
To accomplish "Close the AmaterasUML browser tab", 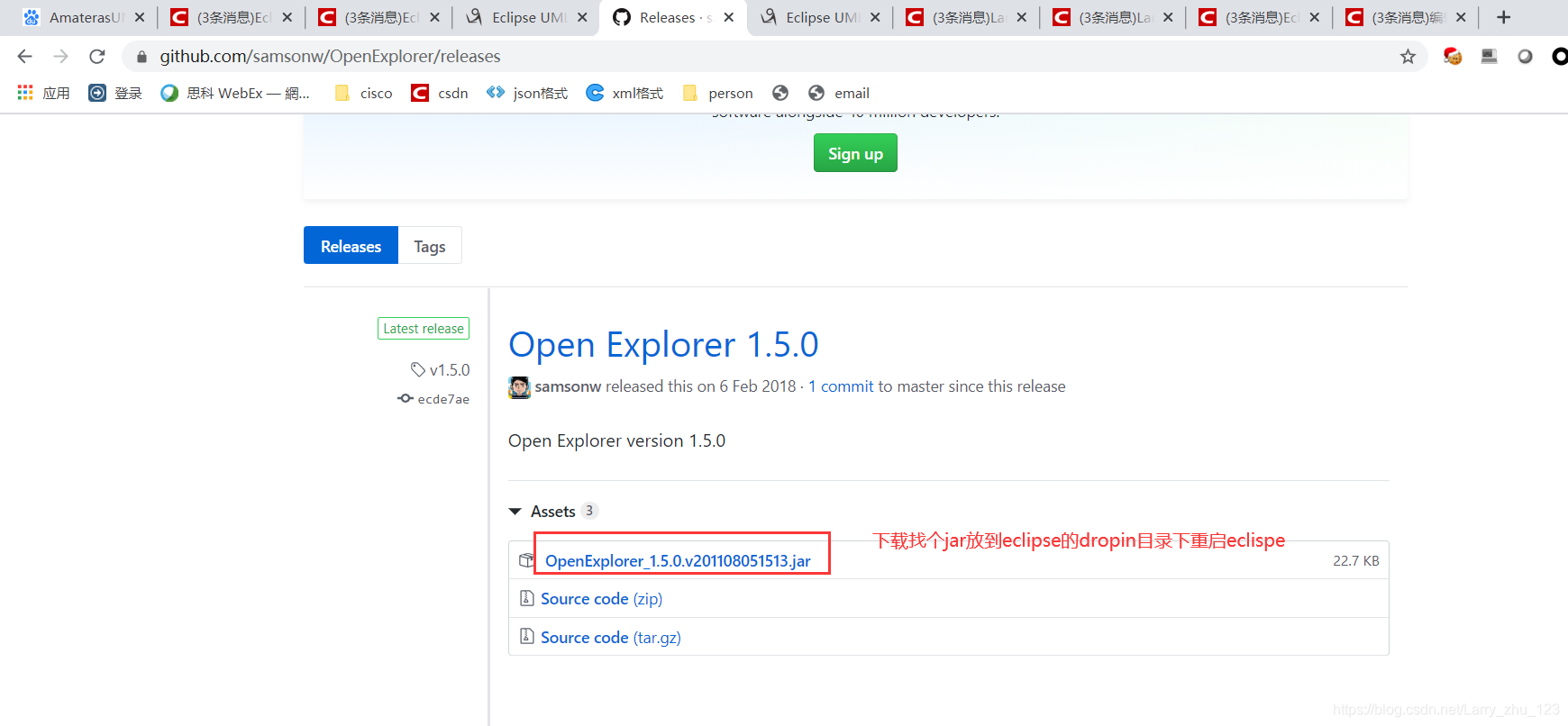I will (140, 17).
